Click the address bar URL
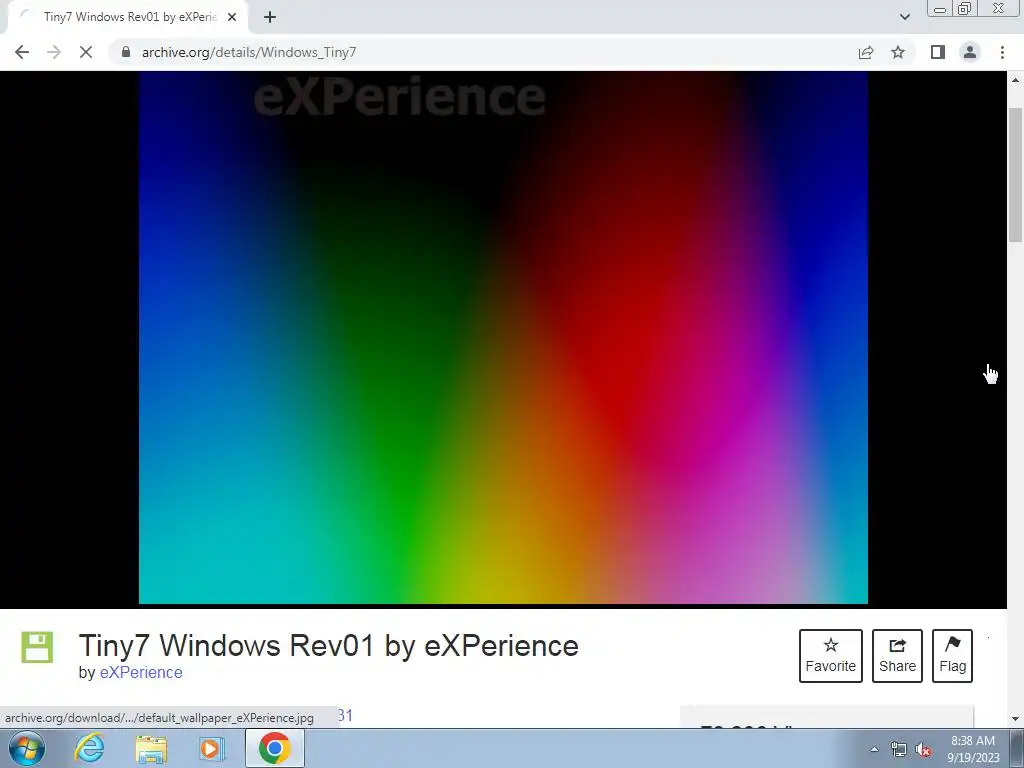 [x=249, y=52]
